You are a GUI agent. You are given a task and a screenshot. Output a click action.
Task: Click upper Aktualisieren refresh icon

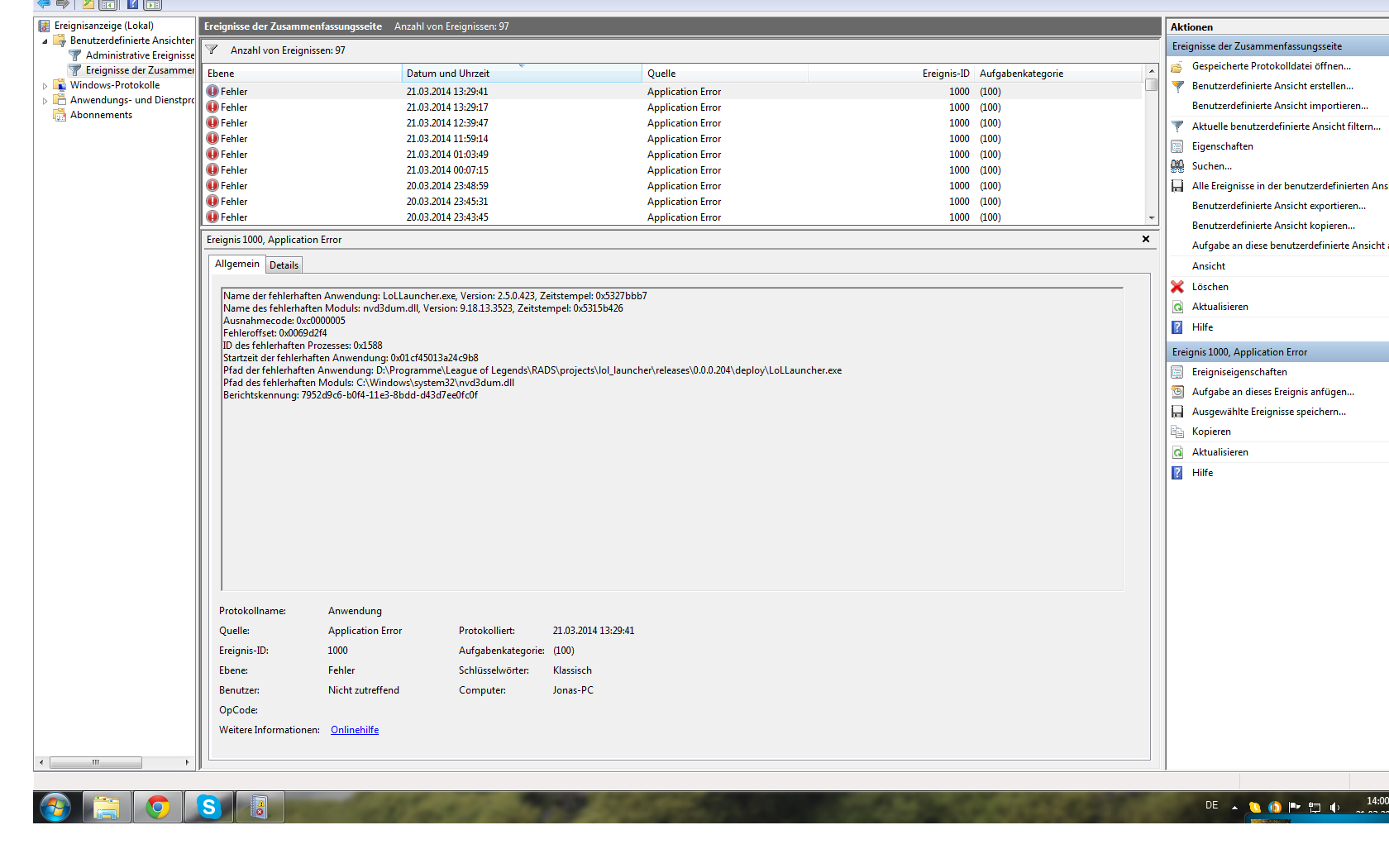click(1177, 307)
